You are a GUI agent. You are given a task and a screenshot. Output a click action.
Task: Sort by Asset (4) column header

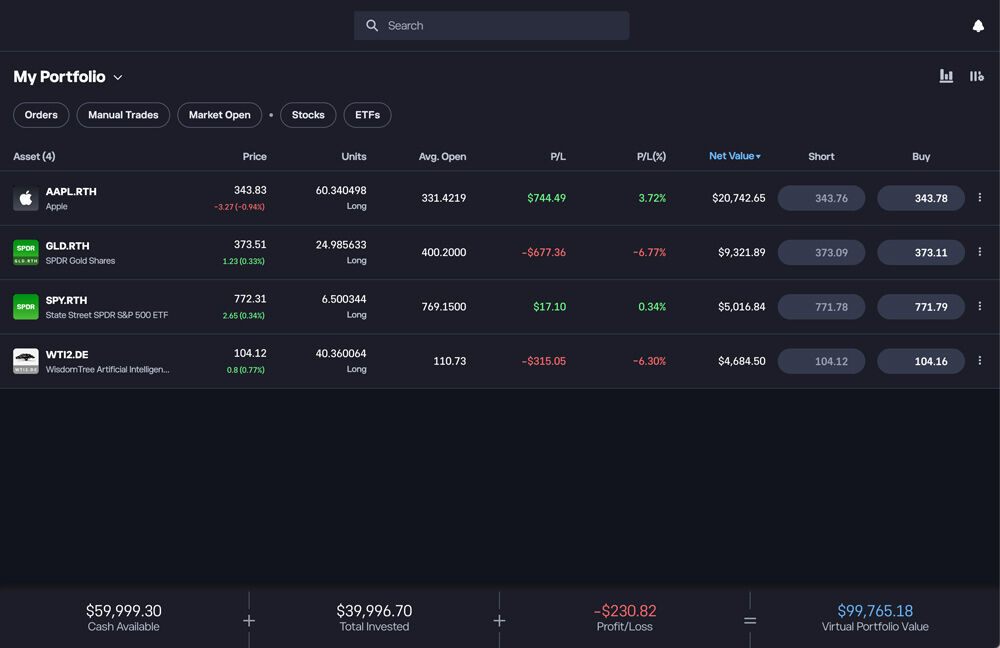click(x=34, y=156)
